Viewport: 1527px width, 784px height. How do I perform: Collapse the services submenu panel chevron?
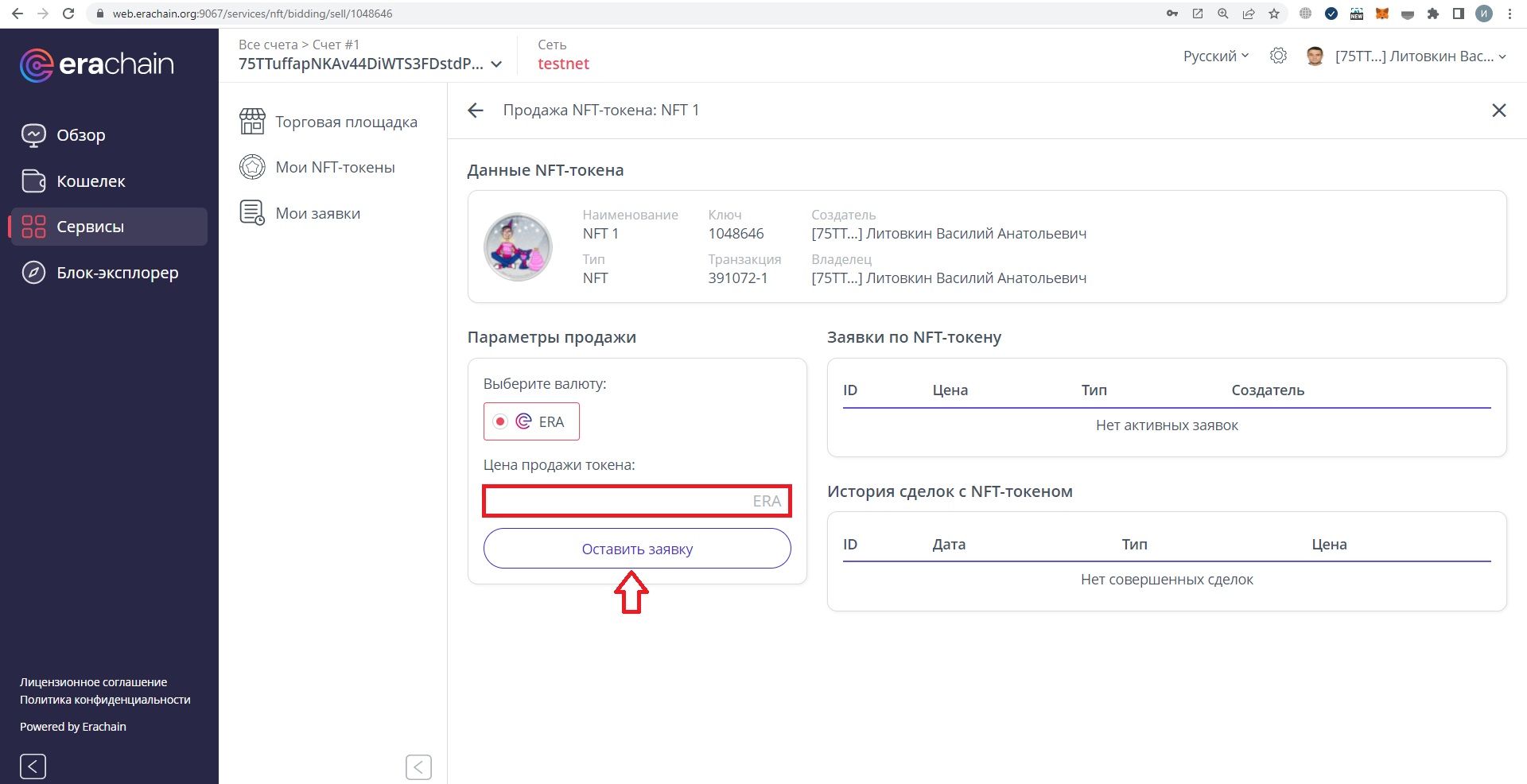tap(418, 767)
